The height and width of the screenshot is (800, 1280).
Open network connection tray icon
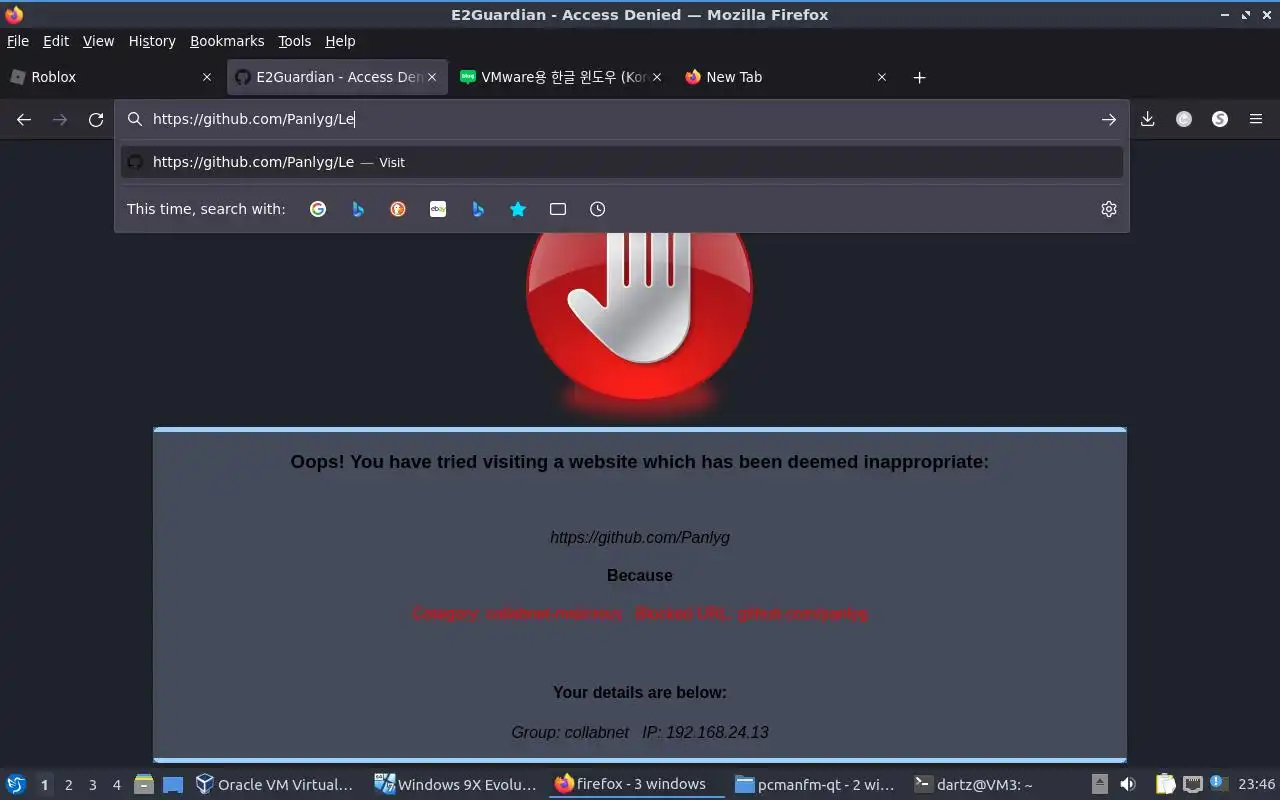click(1192, 785)
